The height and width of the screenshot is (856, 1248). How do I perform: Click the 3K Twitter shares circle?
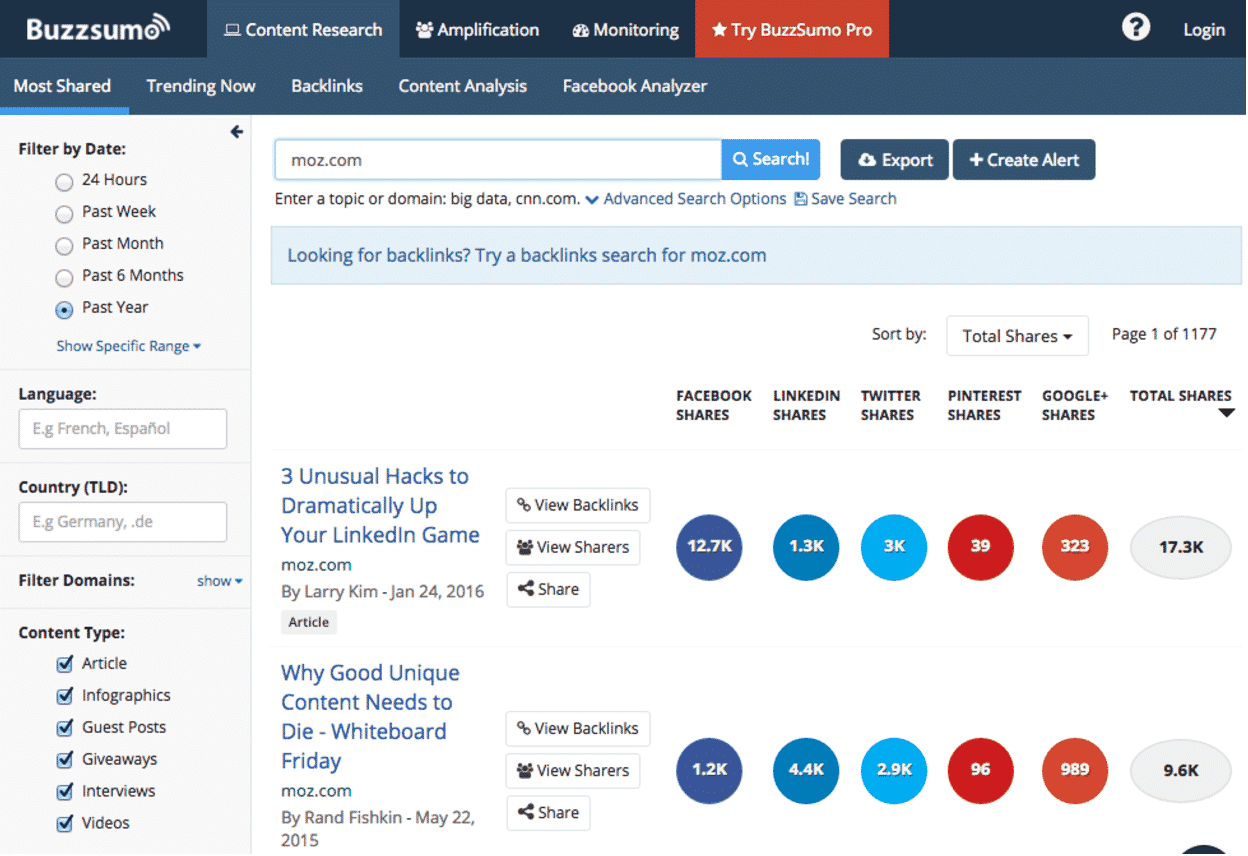tap(894, 547)
